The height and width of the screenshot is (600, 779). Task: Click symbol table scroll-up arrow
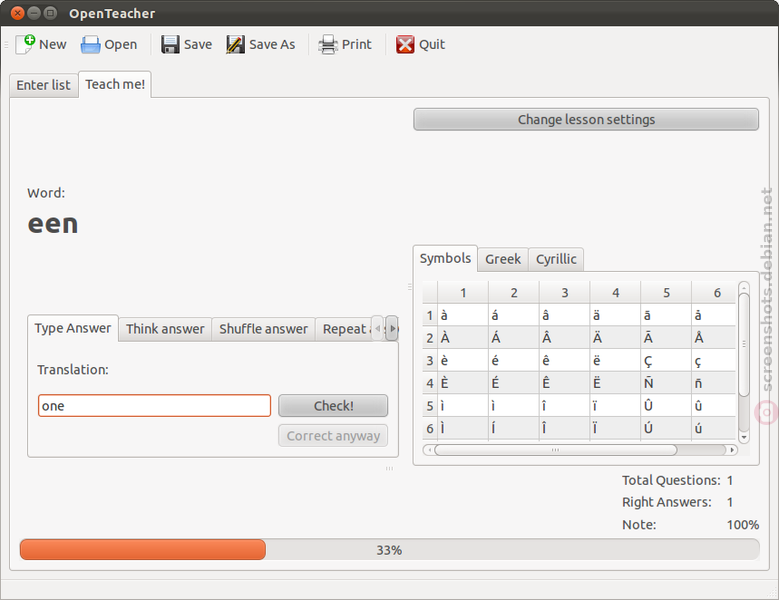(x=744, y=287)
